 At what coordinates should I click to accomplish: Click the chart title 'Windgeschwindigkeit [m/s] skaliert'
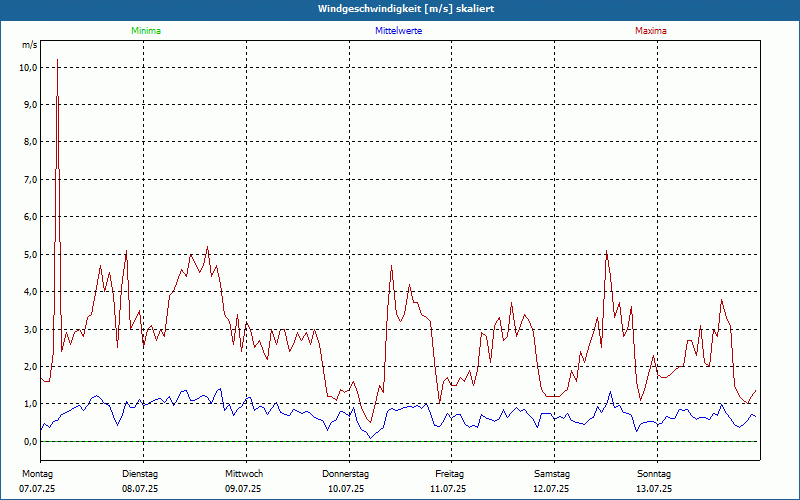click(406, 9)
